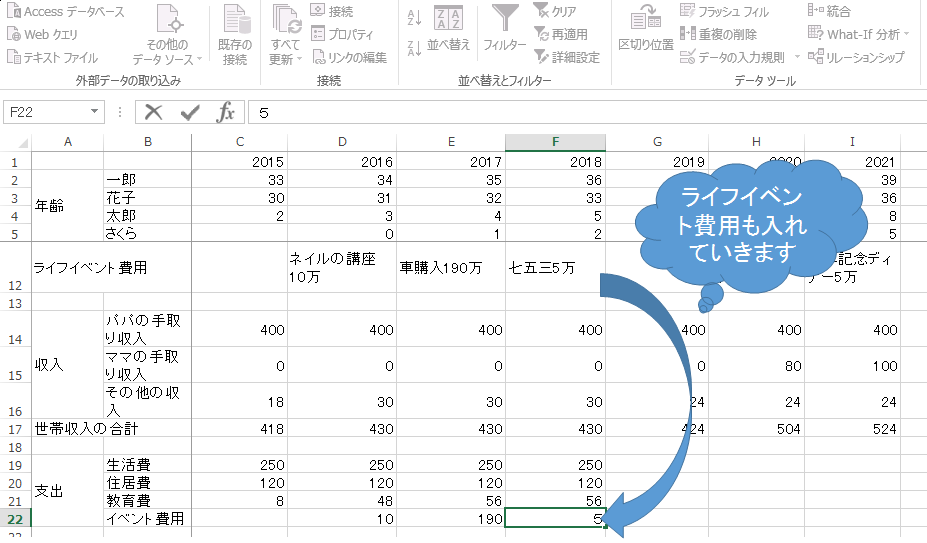Sort descending Z to A

pyautogui.click(x=414, y=47)
